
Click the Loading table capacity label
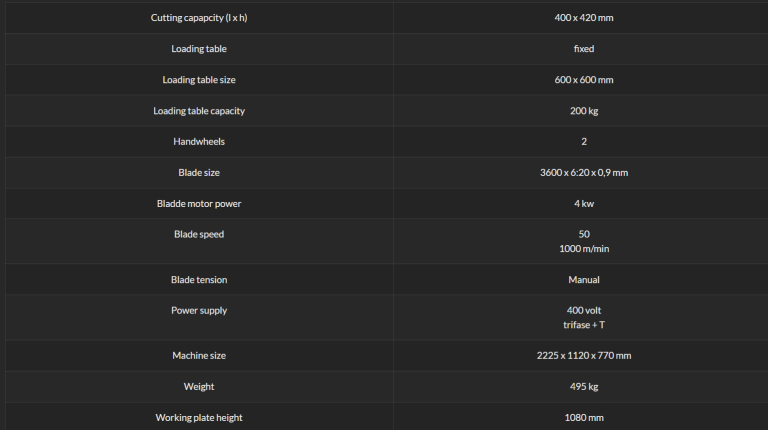[199, 111]
